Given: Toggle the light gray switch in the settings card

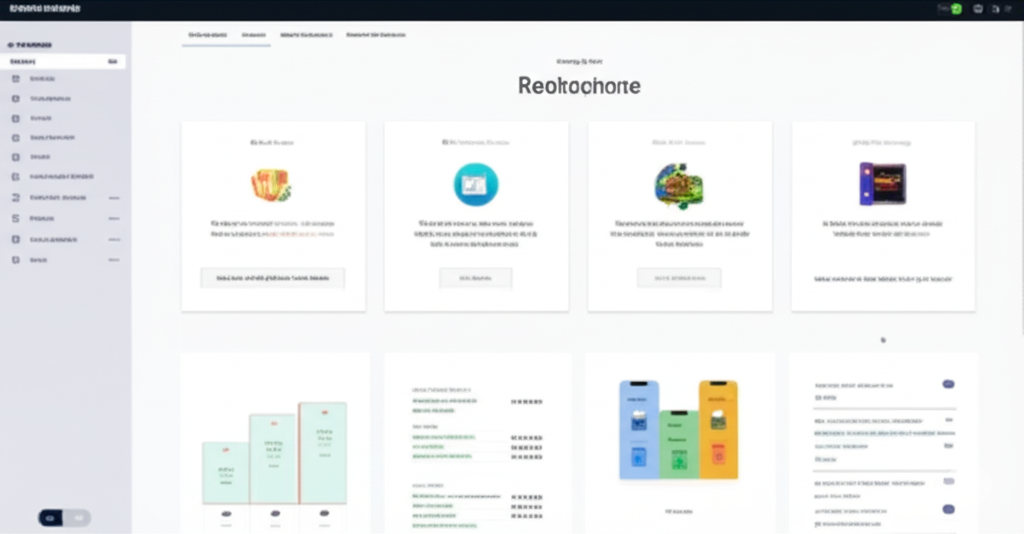Looking at the screenshot, I should 948,481.
